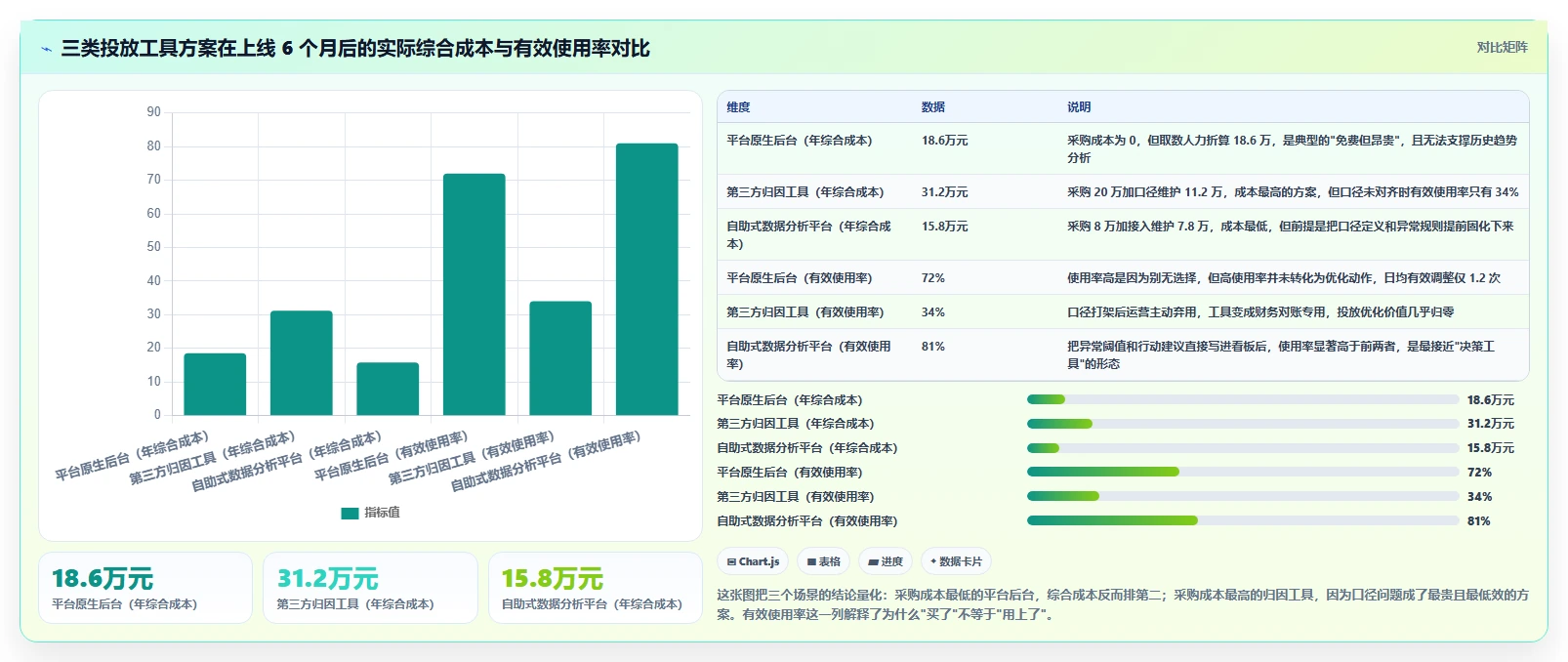Click the 72% progress bar for 平台原生后台
The image size is (1568, 662).
[x=1243, y=472]
